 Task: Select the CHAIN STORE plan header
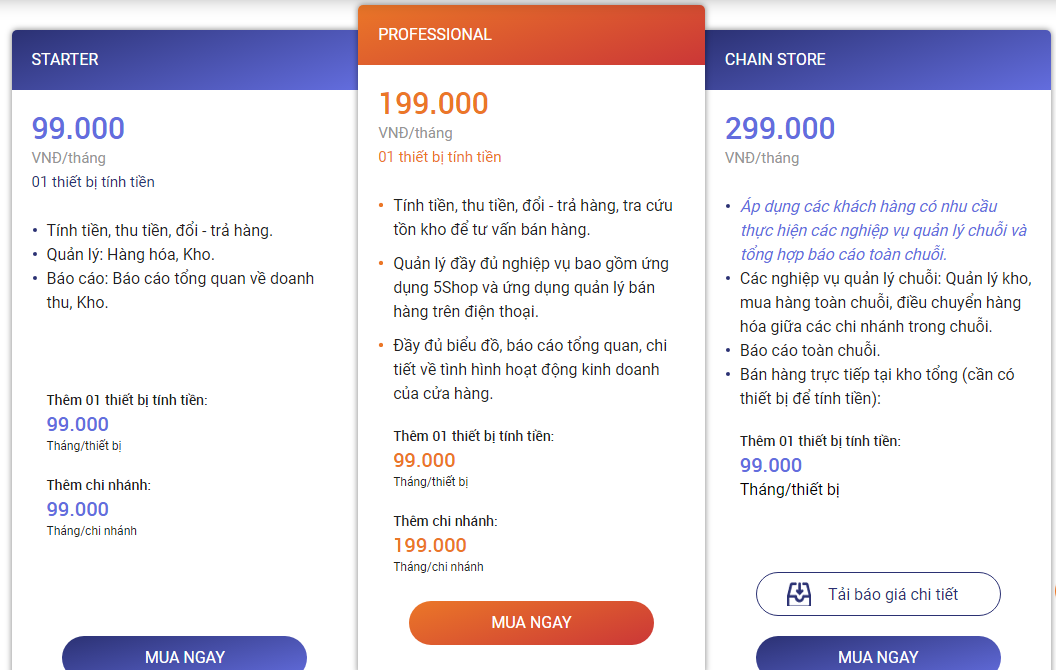click(878, 60)
